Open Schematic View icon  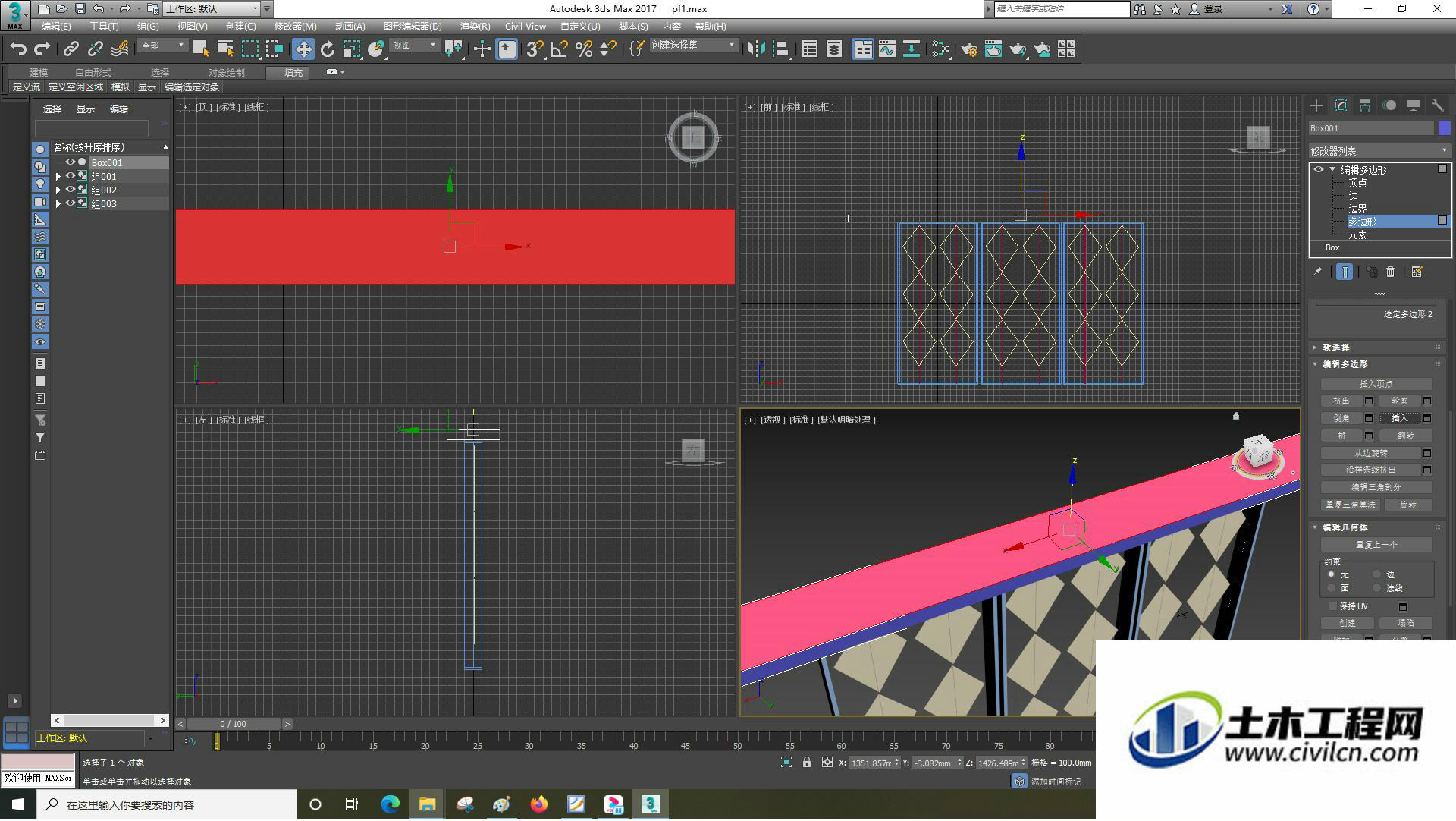coord(912,49)
